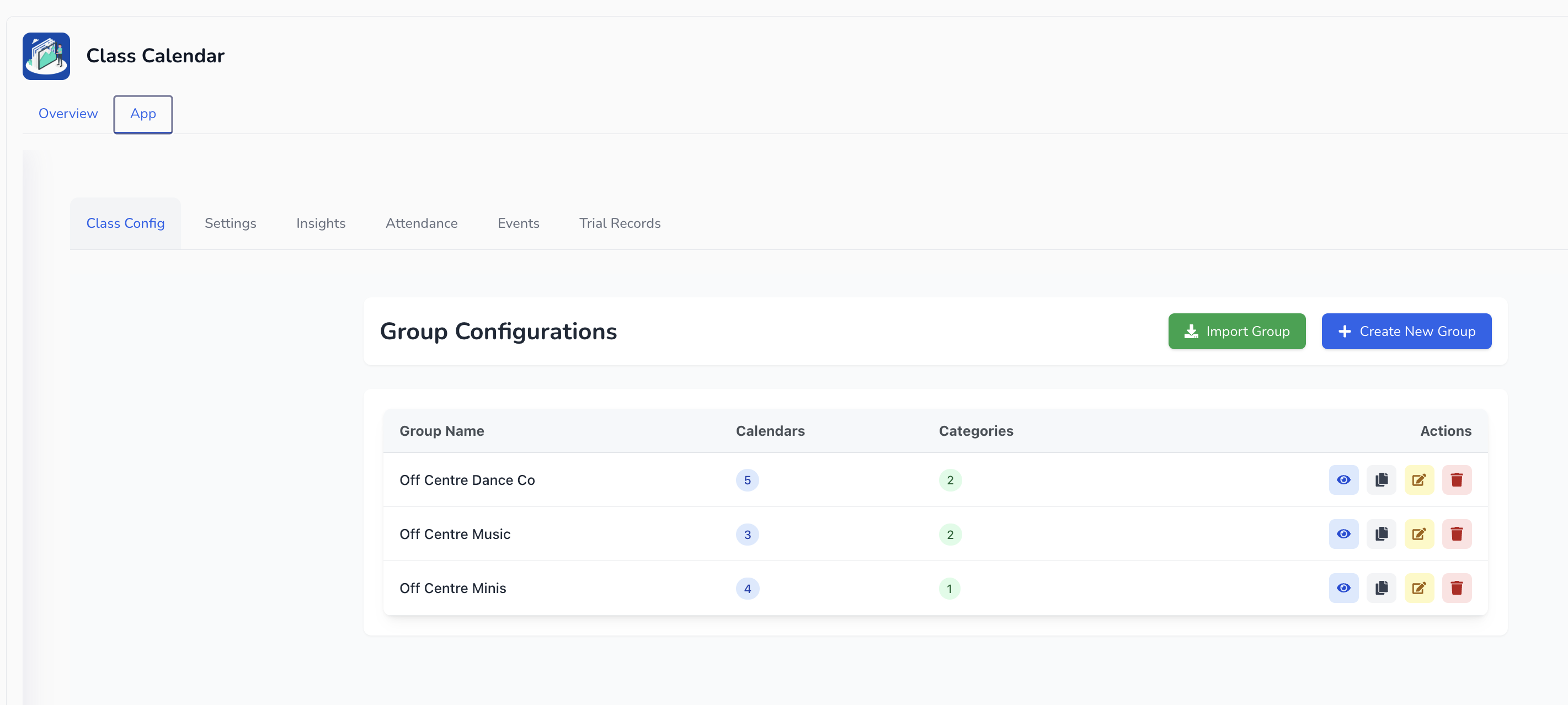
Task: View the Off Centre Music group
Action: (x=1343, y=534)
